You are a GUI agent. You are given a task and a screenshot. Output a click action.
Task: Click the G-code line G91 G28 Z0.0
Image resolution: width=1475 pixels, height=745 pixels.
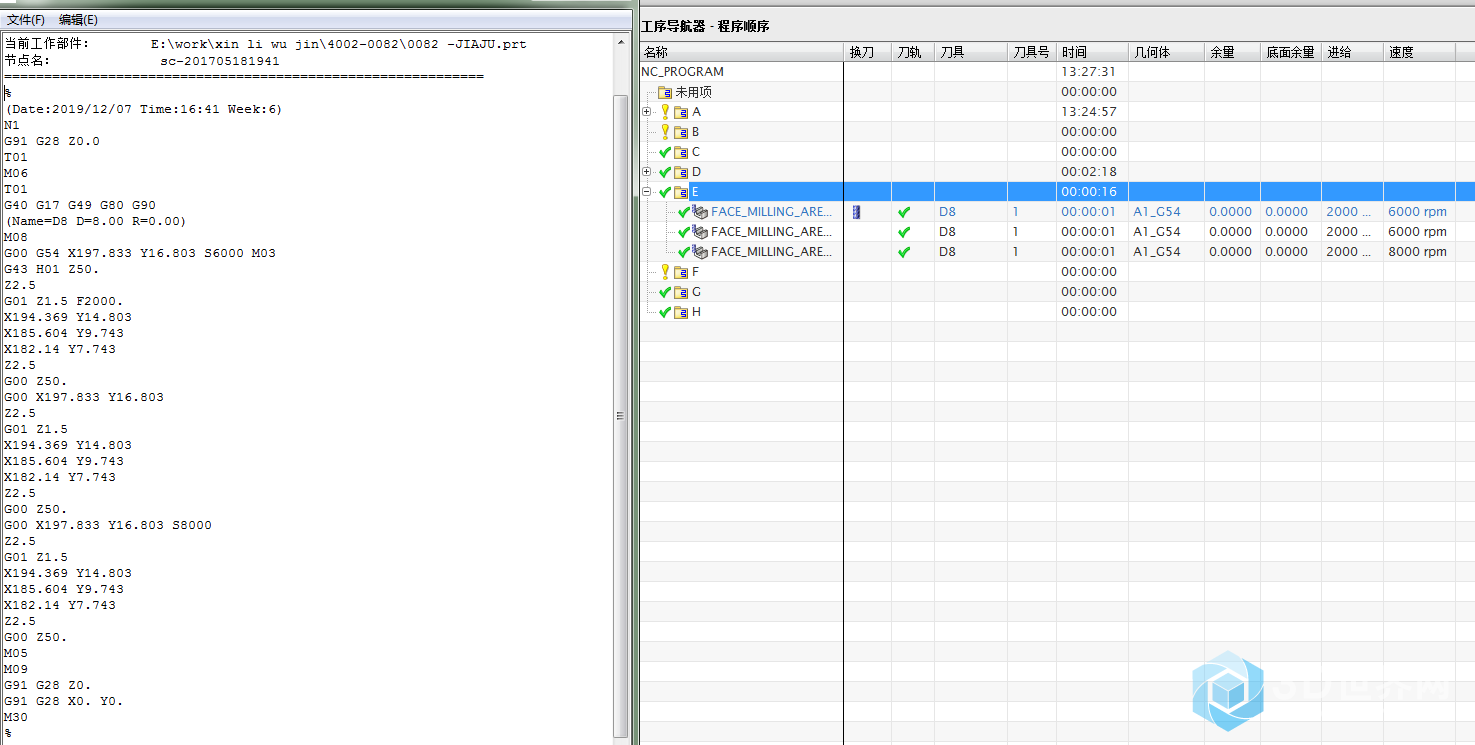pos(52,141)
